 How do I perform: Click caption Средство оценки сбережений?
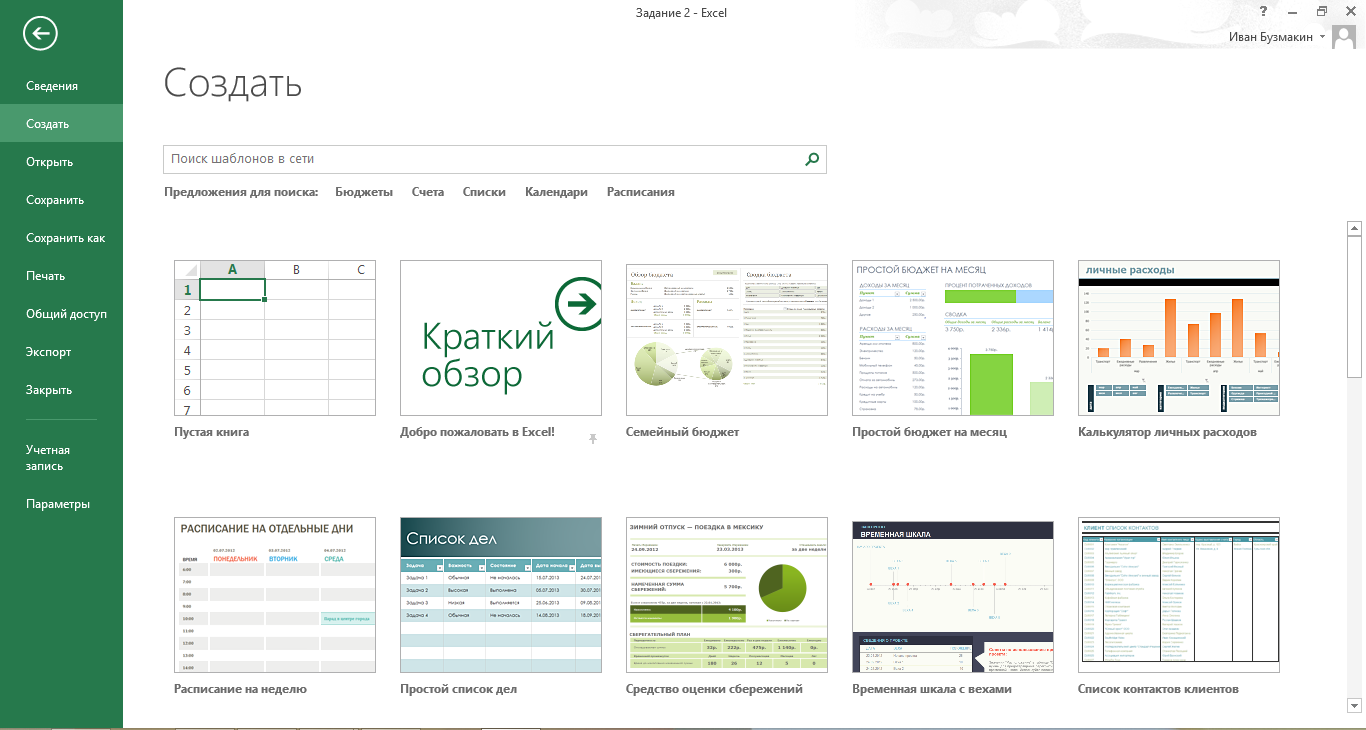pos(714,689)
